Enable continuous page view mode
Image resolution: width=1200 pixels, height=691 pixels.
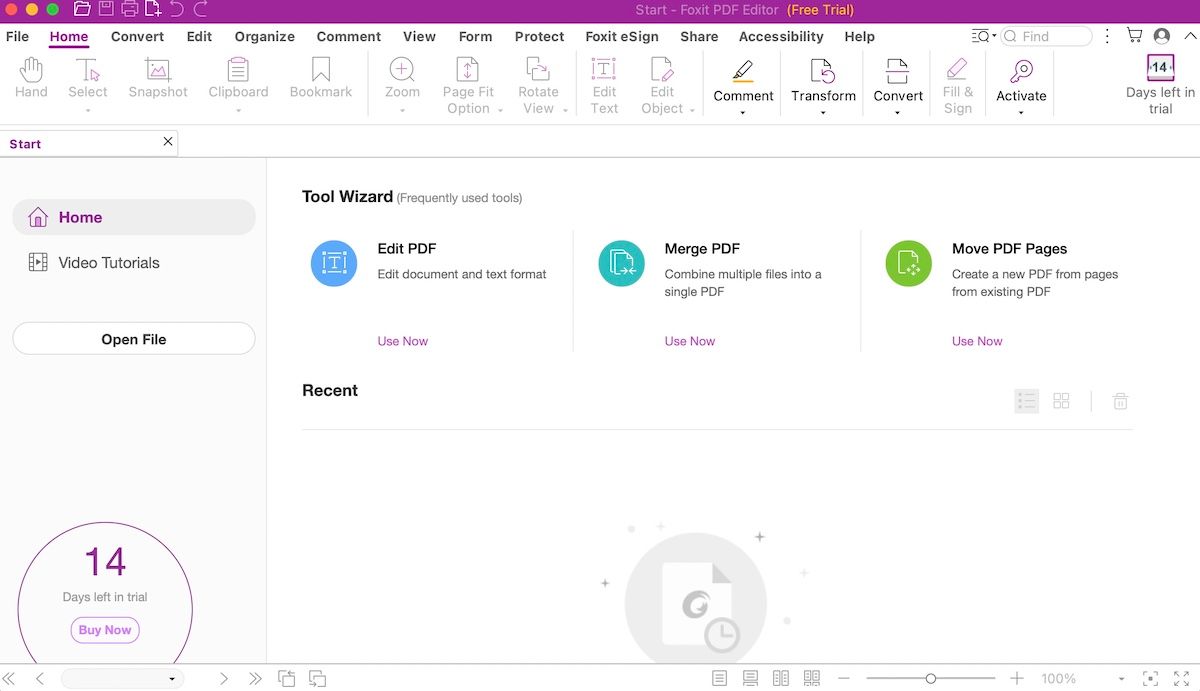pos(750,679)
